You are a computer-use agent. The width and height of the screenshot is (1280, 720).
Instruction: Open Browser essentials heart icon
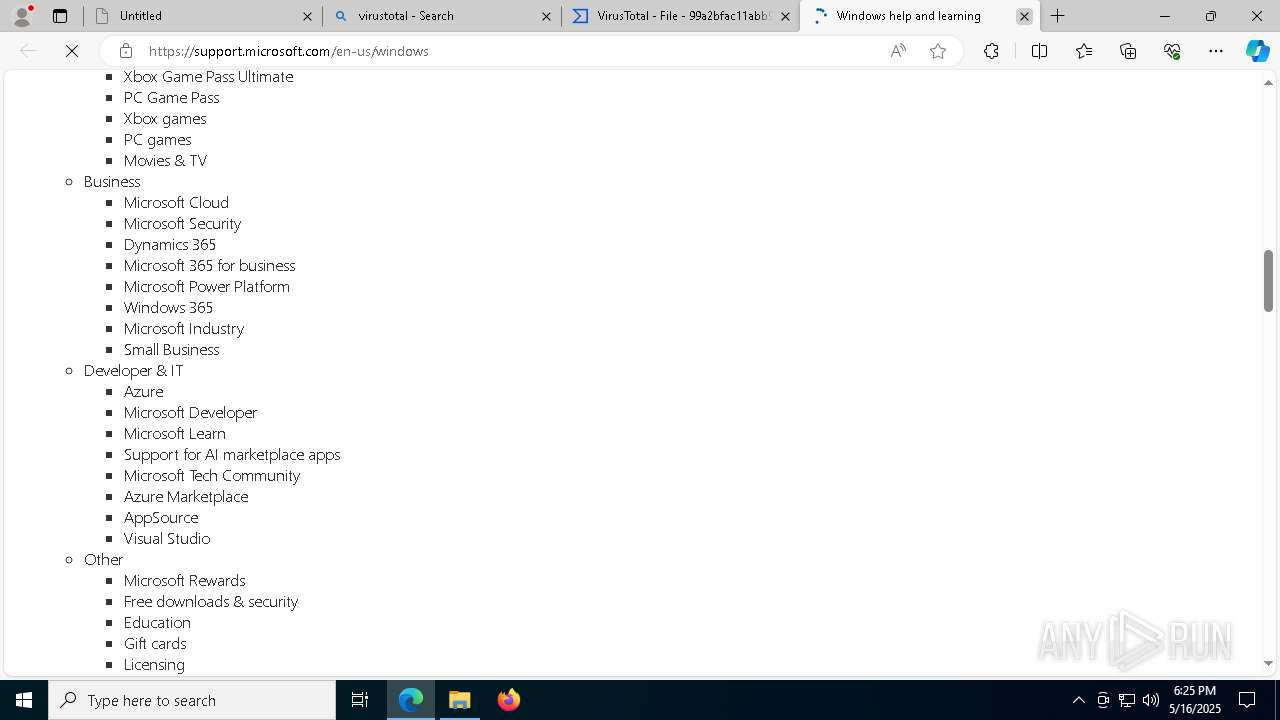point(1172,51)
